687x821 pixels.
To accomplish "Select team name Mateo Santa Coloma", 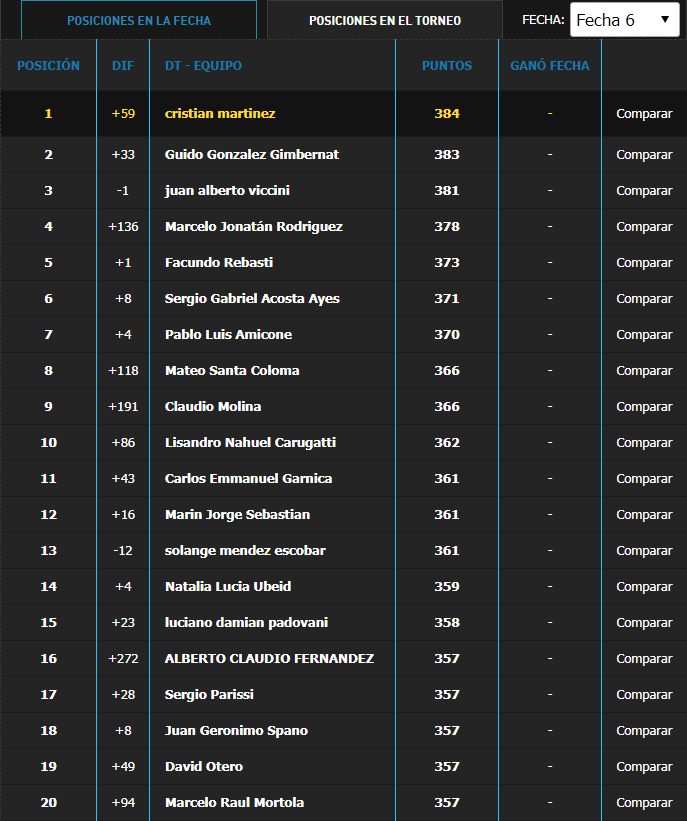I will click(x=232, y=371).
